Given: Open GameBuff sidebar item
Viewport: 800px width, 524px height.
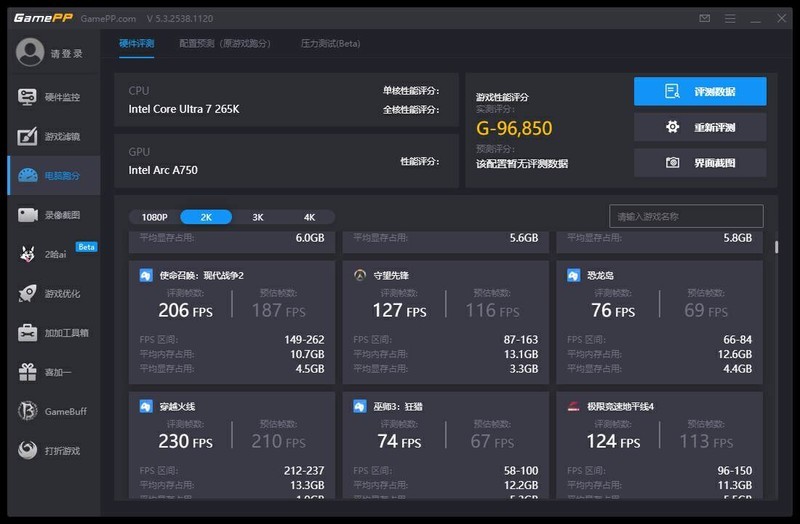Looking at the screenshot, I should tap(54, 411).
